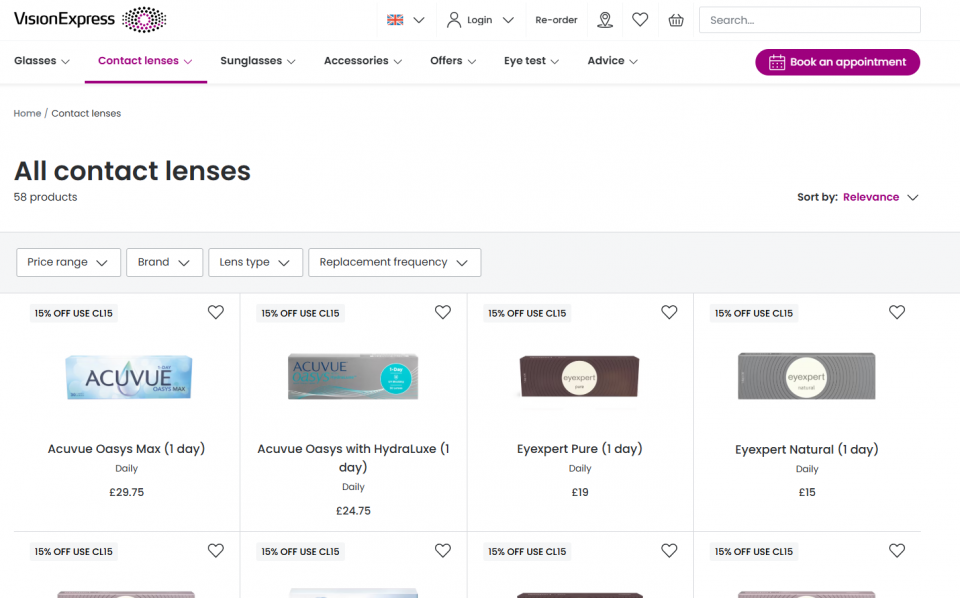Go to Home breadcrumb link

tap(27, 113)
